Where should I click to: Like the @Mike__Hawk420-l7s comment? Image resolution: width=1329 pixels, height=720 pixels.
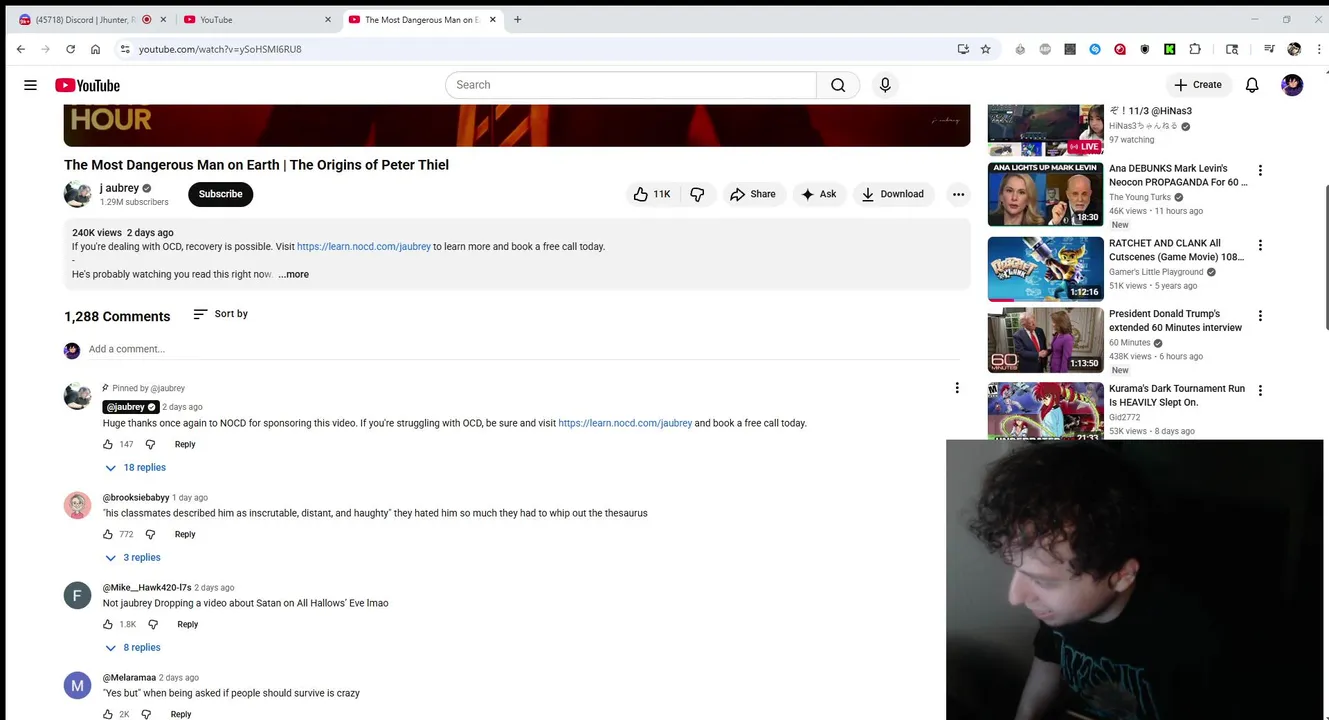pyautogui.click(x=108, y=624)
